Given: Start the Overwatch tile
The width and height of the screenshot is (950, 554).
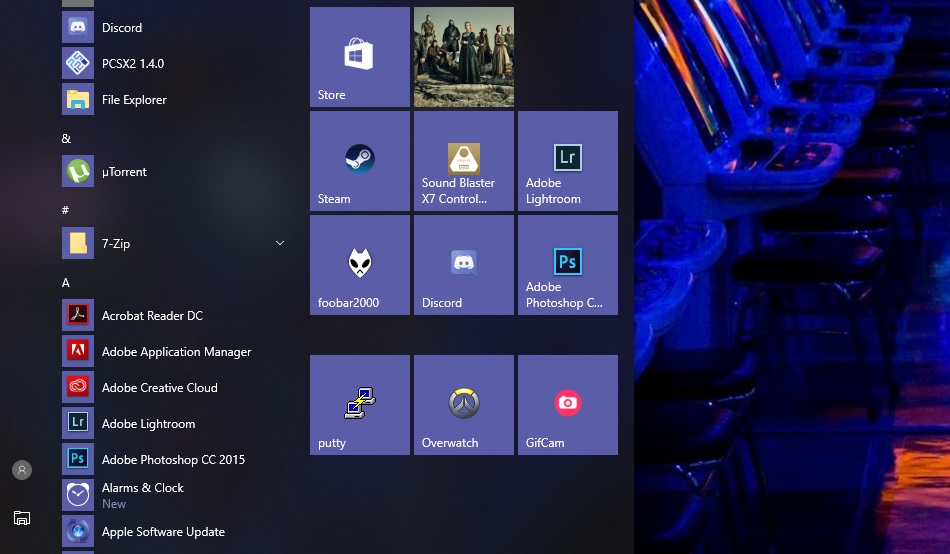Looking at the screenshot, I should pyautogui.click(x=464, y=405).
